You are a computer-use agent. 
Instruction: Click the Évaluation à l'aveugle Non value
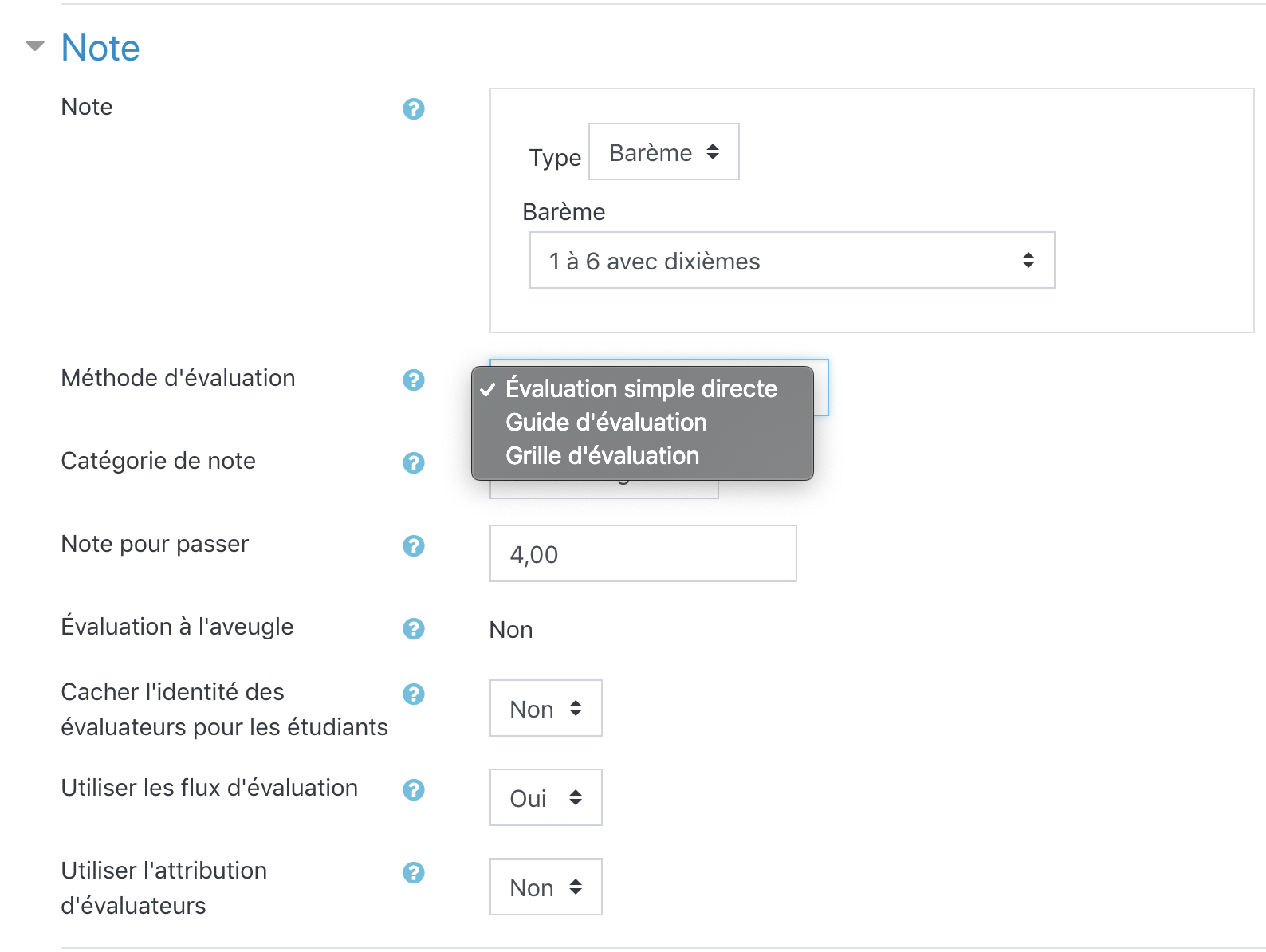click(x=511, y=630)
